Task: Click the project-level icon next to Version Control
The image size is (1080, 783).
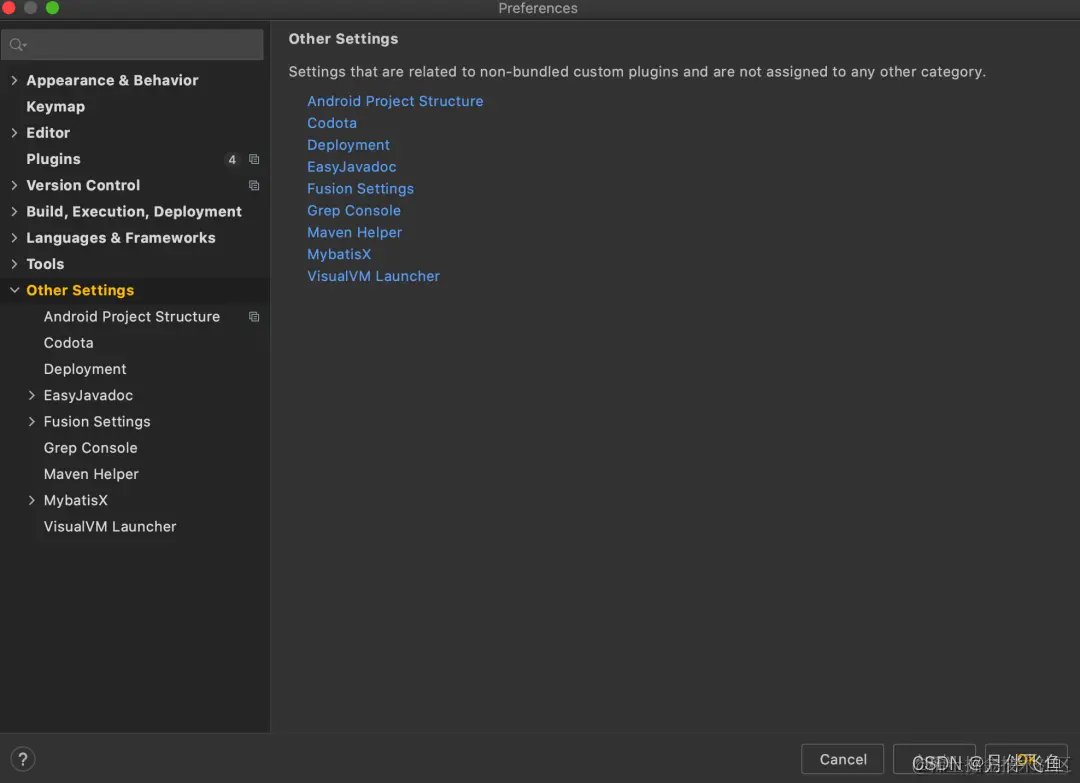Action: tap(254, 185)
